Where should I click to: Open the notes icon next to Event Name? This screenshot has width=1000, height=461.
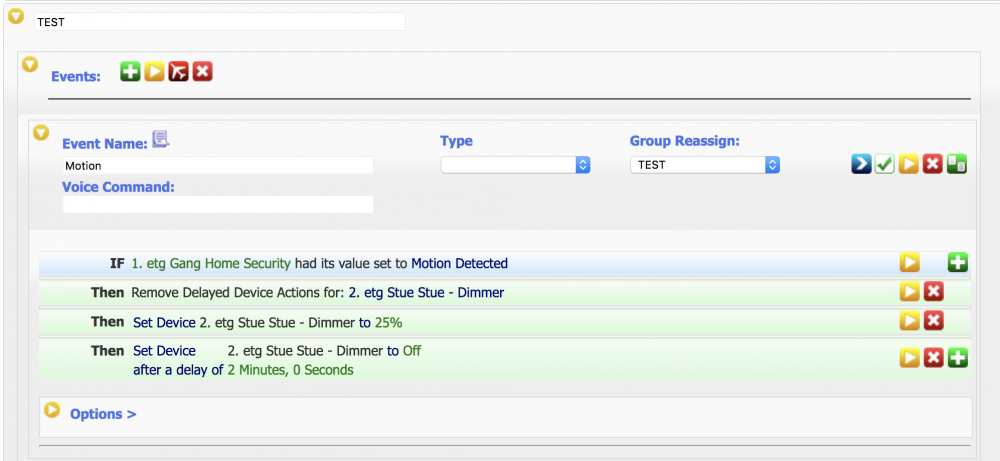[x=161, y=140]
